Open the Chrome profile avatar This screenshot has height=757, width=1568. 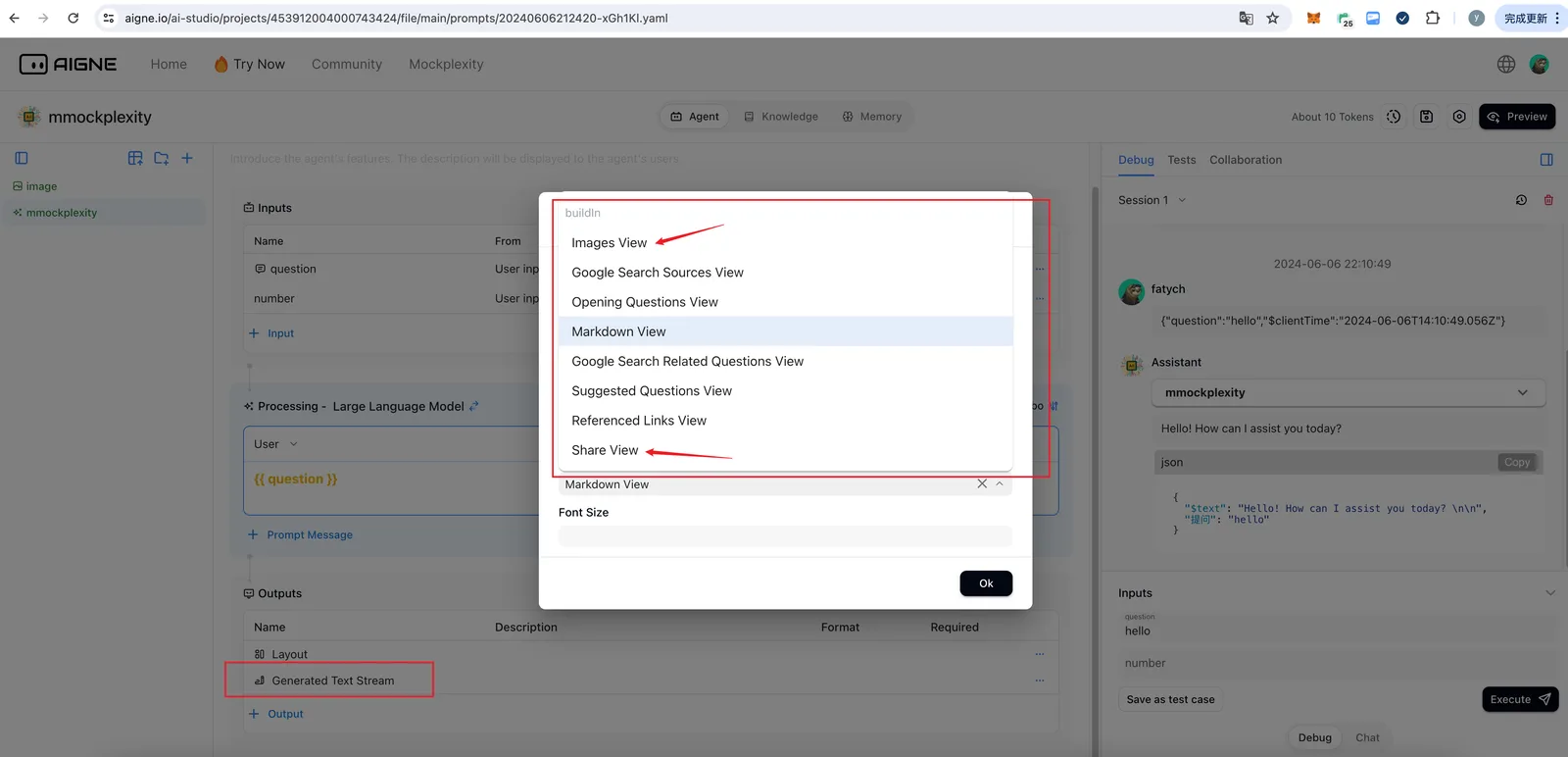(x=1476, y=18)
